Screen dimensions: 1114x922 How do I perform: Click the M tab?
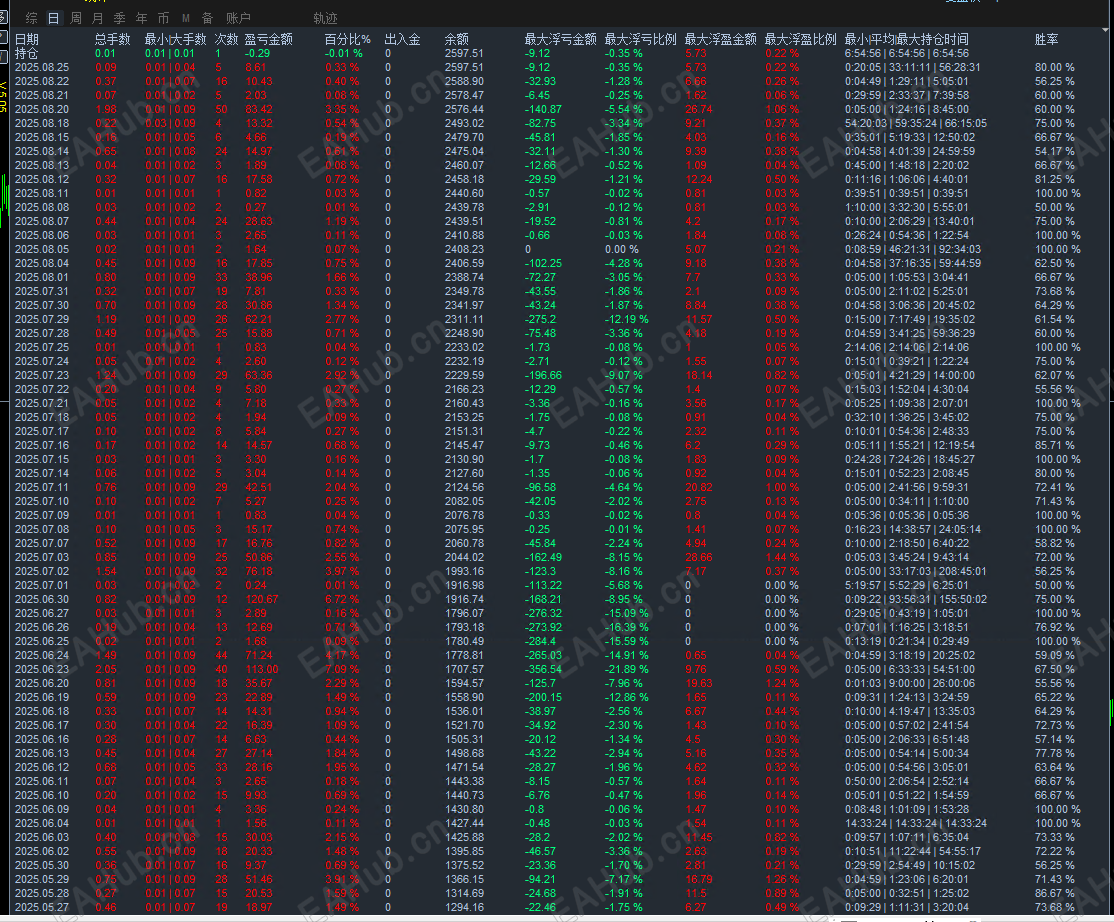(x=185, y=18)
